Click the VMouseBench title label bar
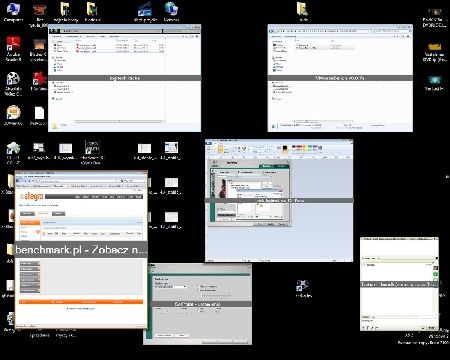The image size is (450, 360). pyautogui.click(x=340, y=78)
